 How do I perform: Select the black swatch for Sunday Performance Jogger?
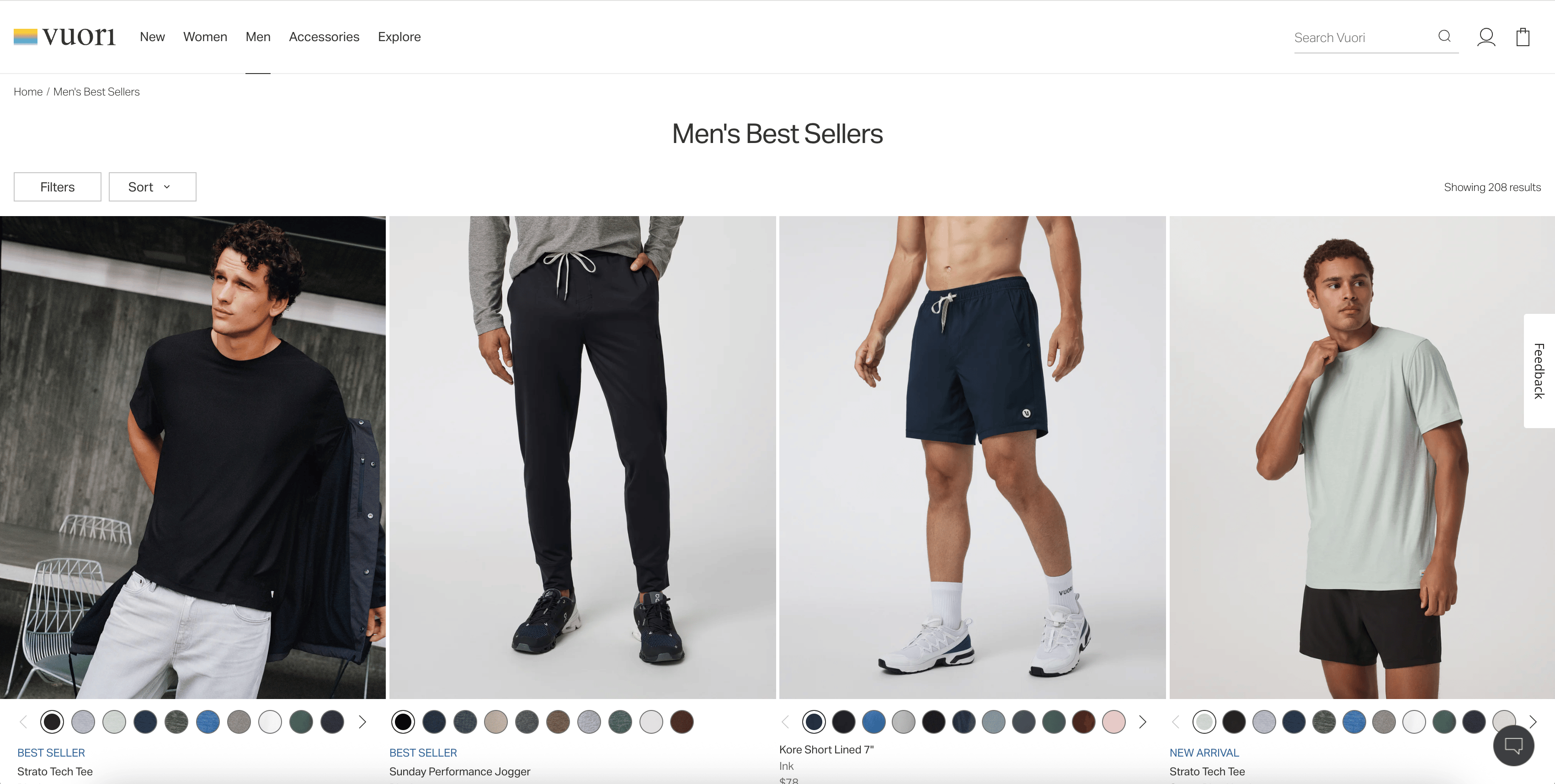tap(403, 722)
